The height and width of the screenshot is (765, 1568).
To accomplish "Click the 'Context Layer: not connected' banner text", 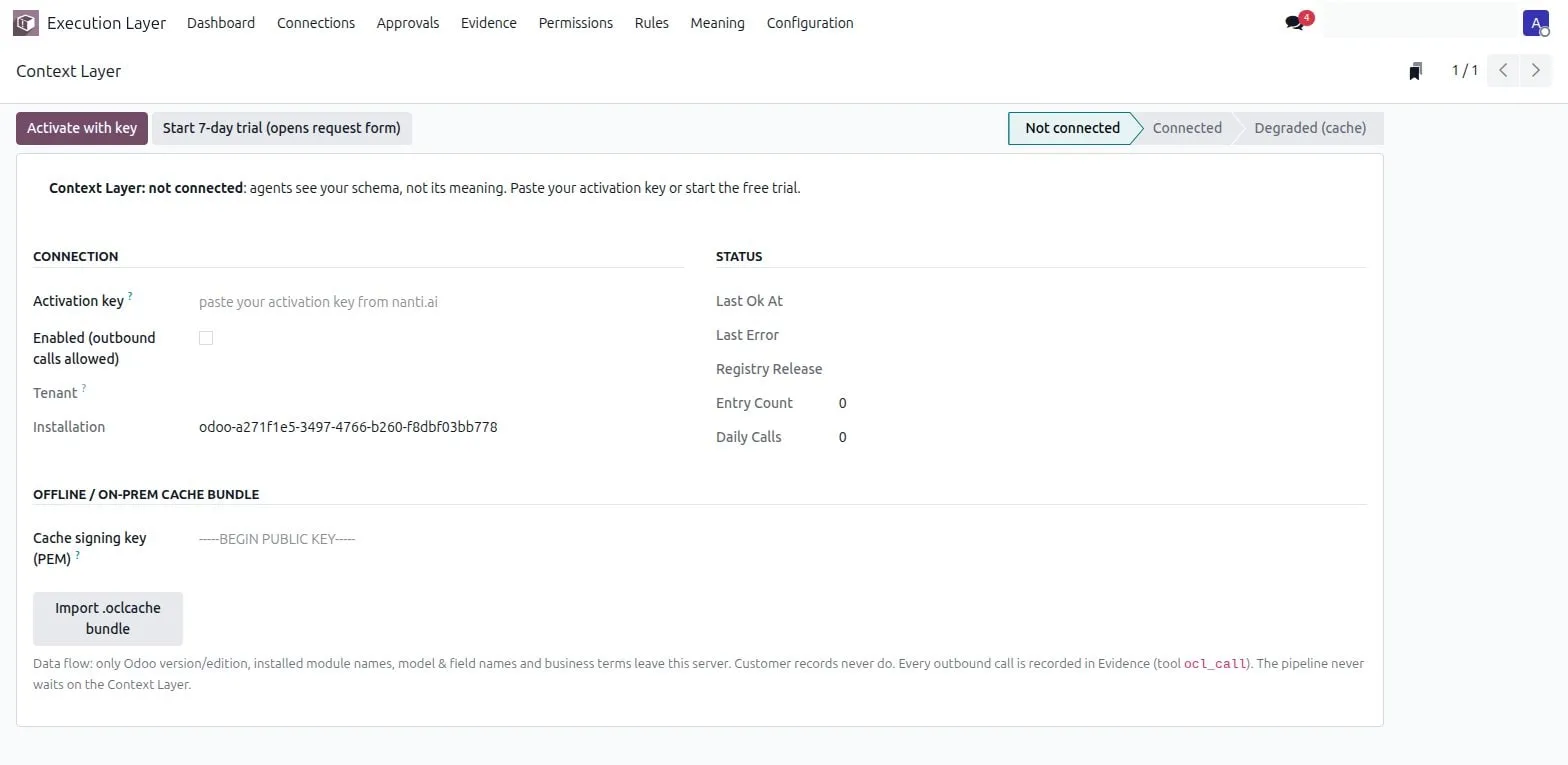I will [x=146, y=188].
